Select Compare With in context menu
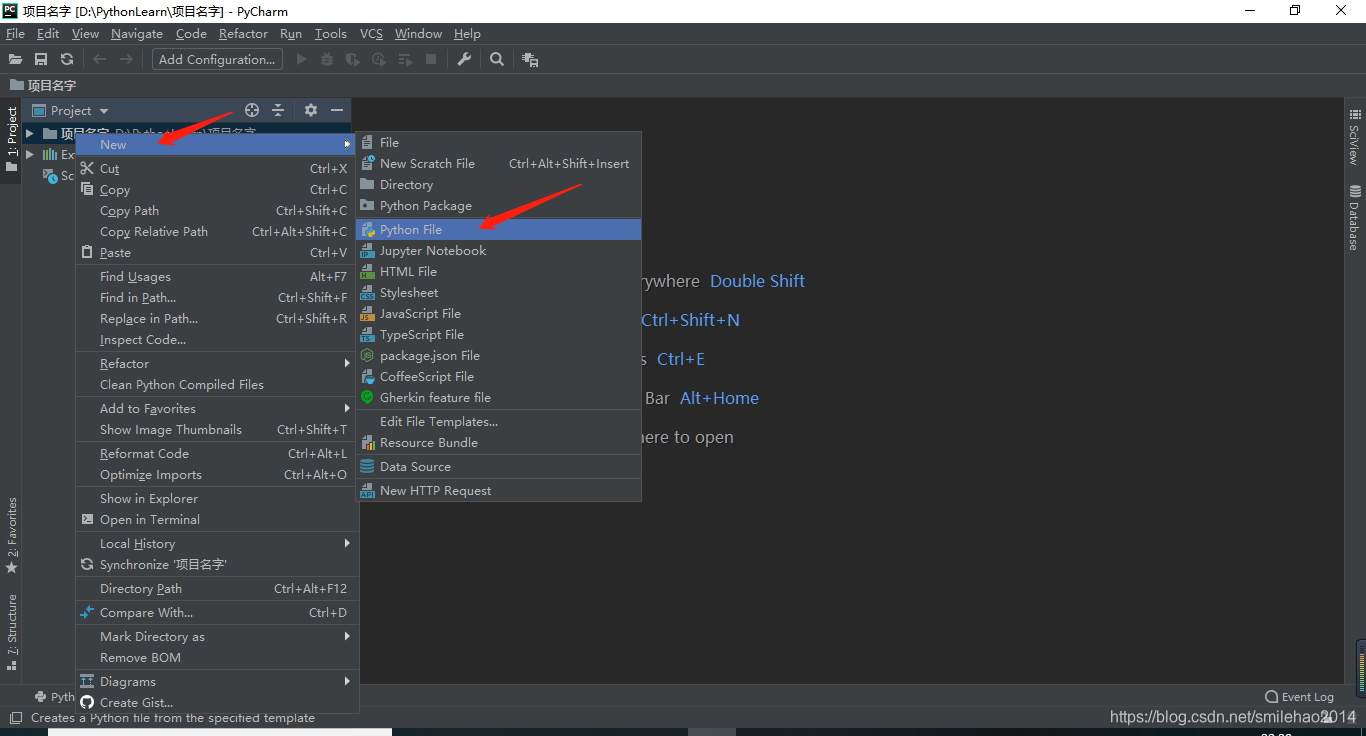The image size is (1366, 736). coord(217,612)
